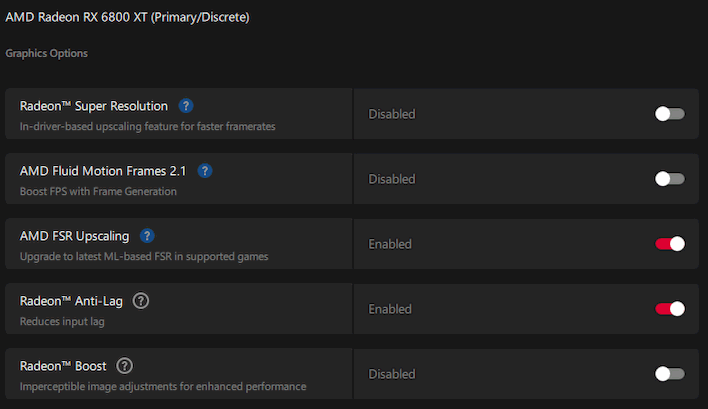Open help icon for Radeon Anti-Lag
Screen dimensions: 708x409
(x=141, y=301)
